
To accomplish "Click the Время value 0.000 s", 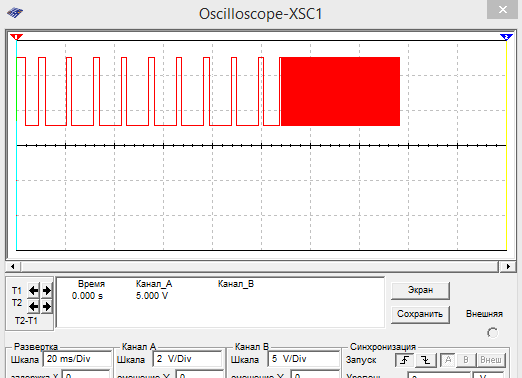I will tap(87, 296).
